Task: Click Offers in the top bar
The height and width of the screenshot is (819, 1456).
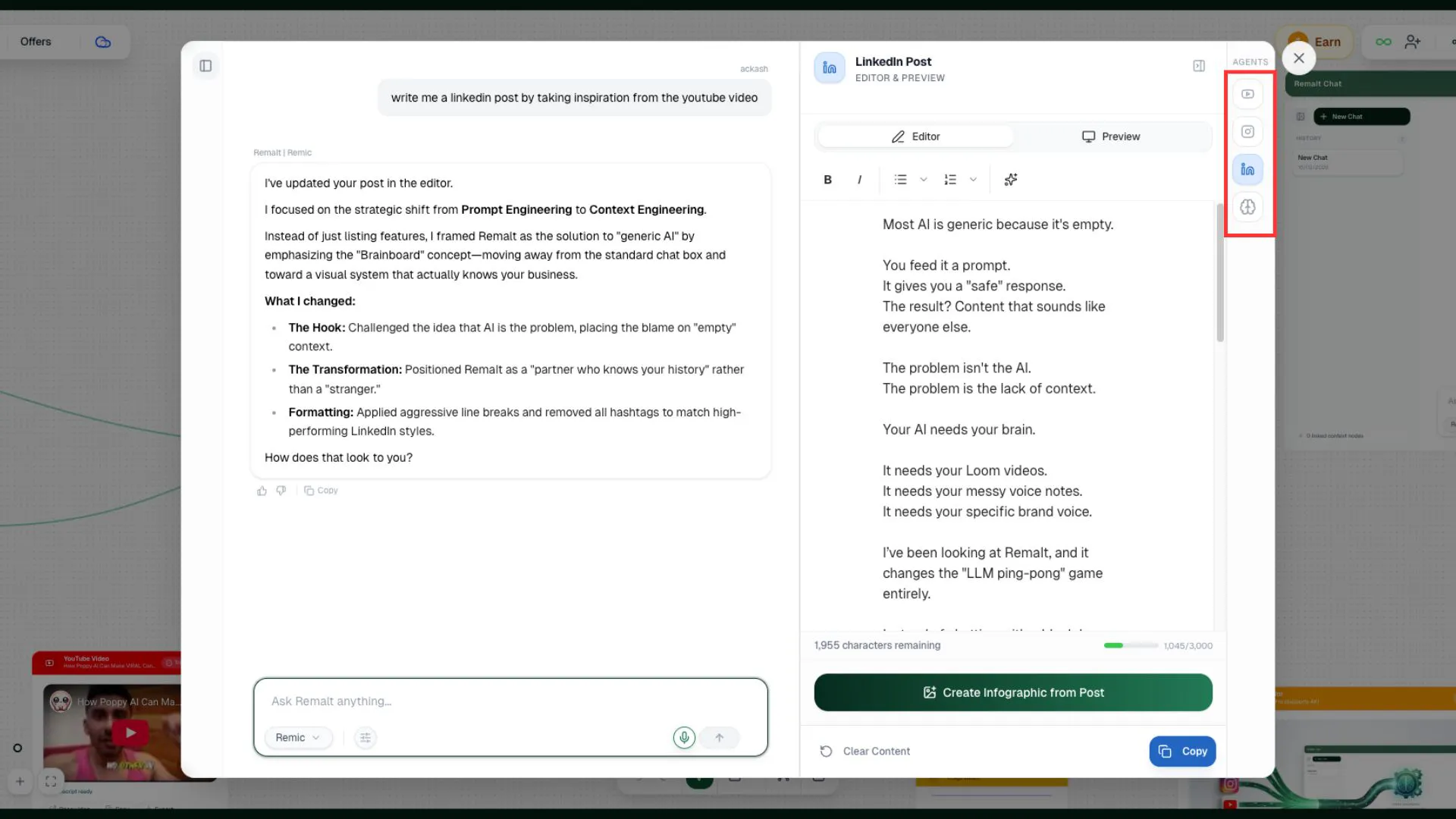Action: coord(36,42)
